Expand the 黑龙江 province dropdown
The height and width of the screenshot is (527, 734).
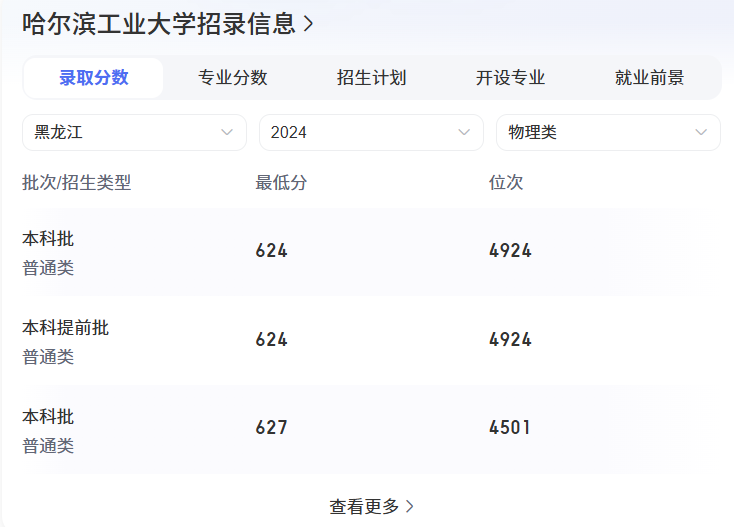point(134,132)
